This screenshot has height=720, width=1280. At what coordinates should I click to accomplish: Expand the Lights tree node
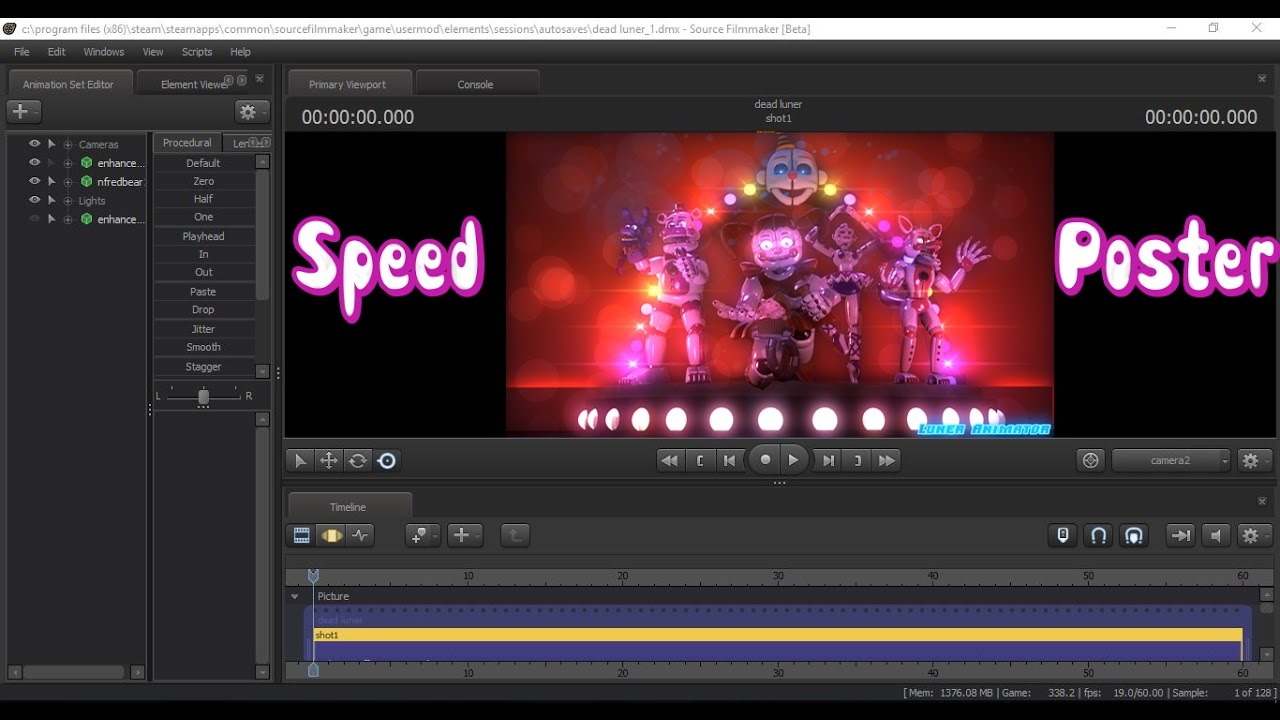(68, 201)
